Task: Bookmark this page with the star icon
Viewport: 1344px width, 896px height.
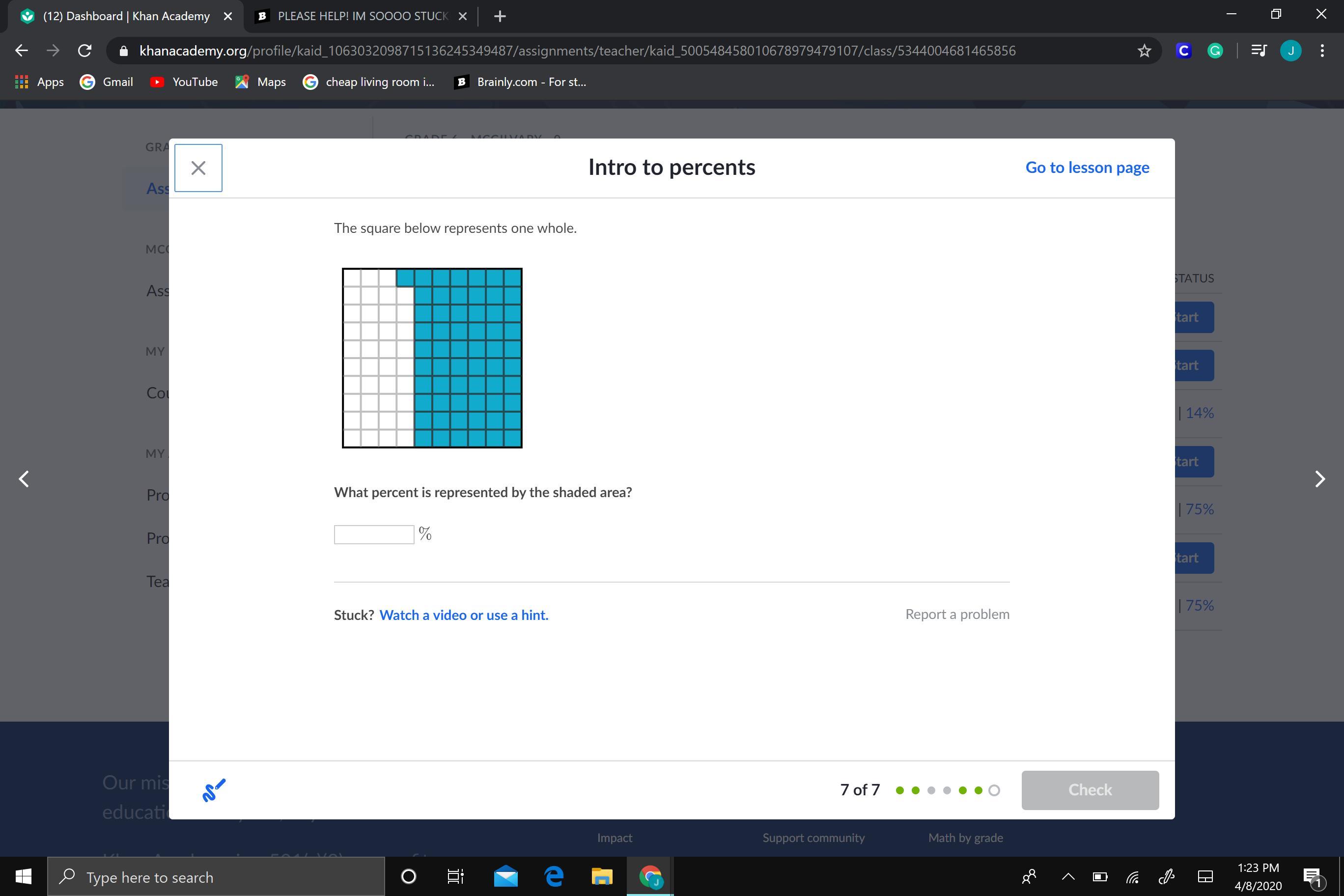Action: [x=1144, y=51]
